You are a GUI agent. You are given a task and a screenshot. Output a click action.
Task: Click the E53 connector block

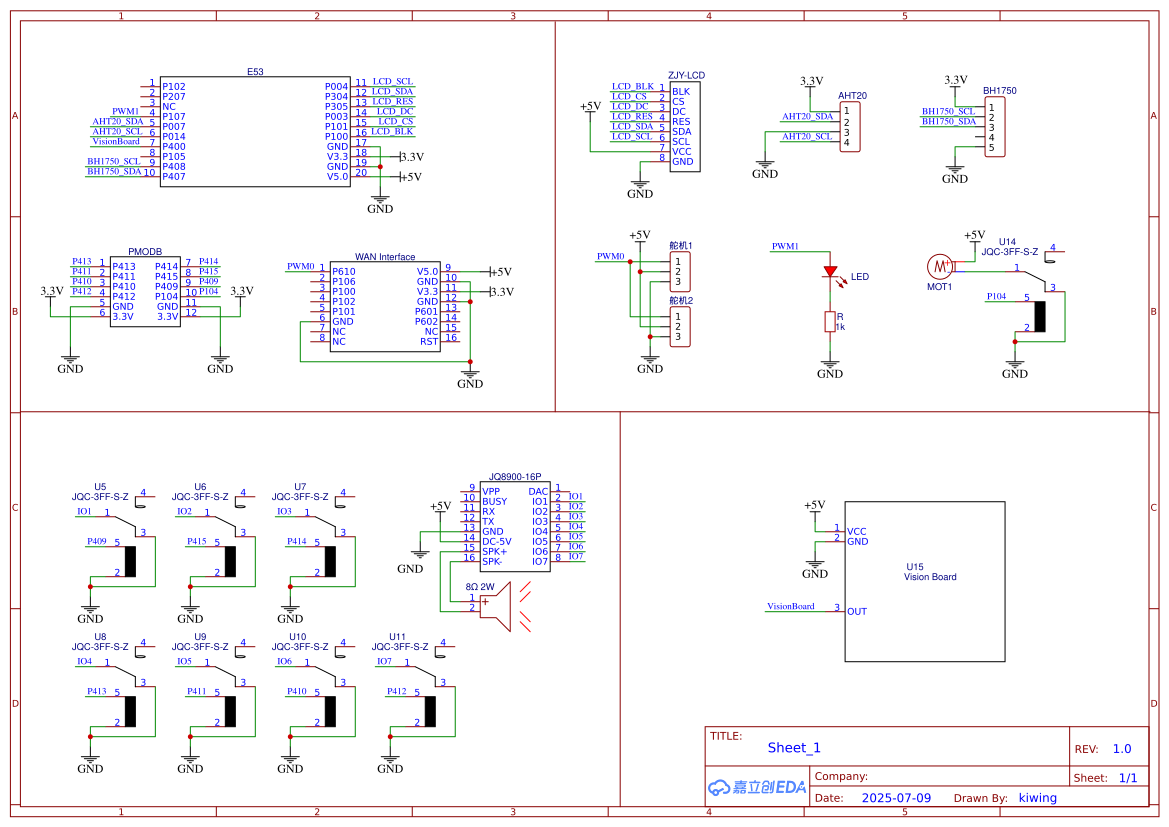[255, 132]
